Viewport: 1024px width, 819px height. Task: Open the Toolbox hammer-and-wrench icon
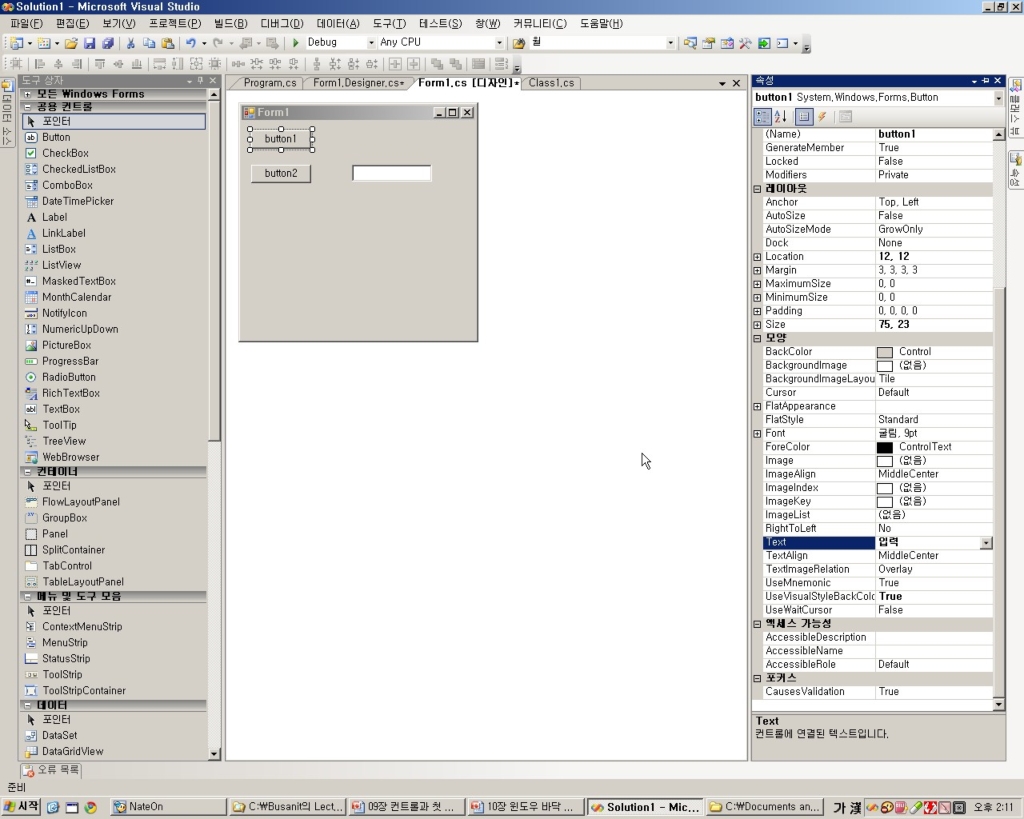point(745,43)
